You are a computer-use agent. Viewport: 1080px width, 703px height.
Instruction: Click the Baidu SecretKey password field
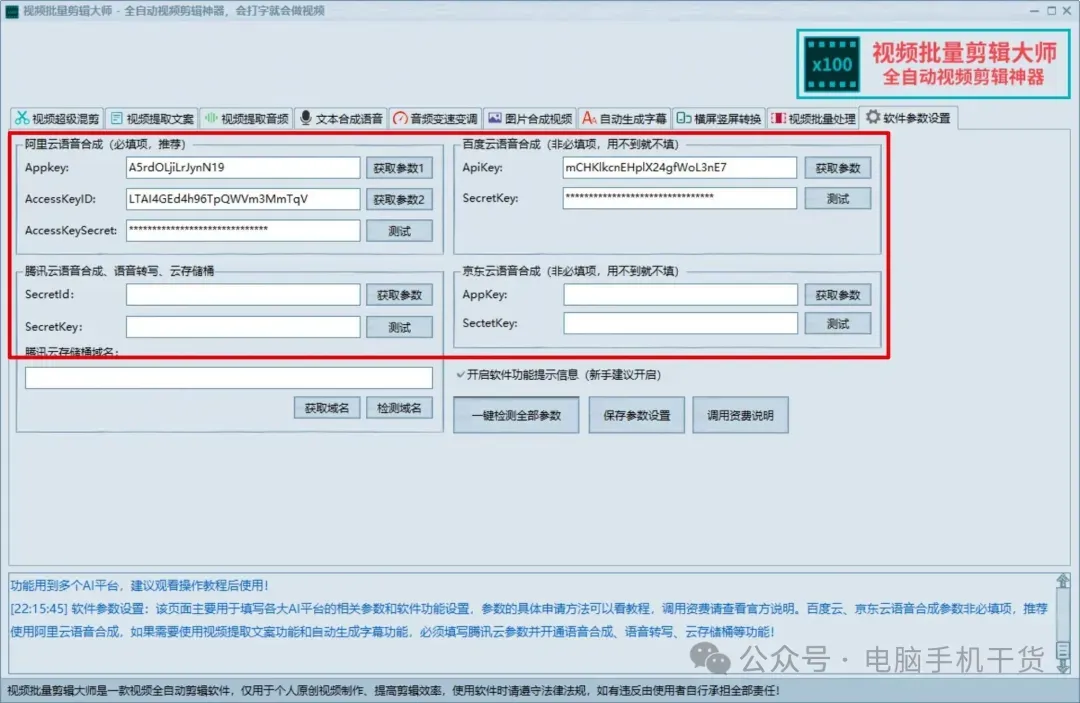(x=679, y=198)
